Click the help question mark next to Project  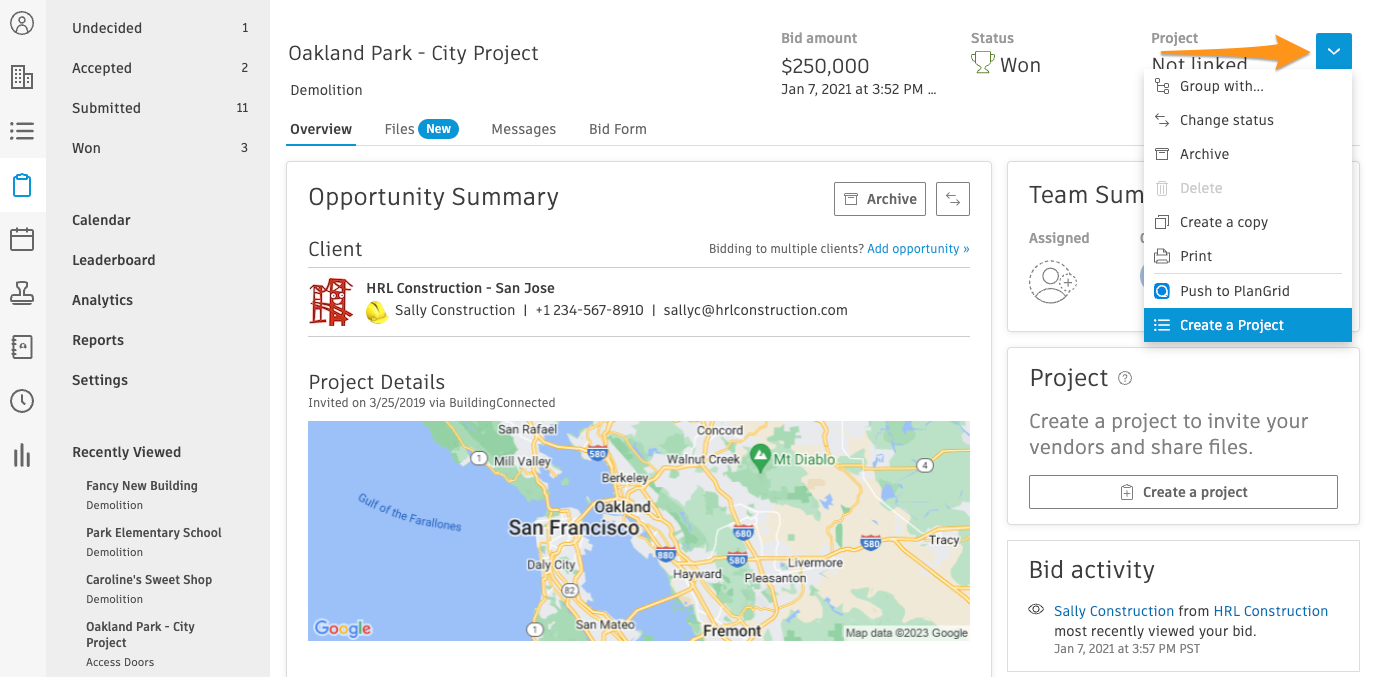point(1125,378)
